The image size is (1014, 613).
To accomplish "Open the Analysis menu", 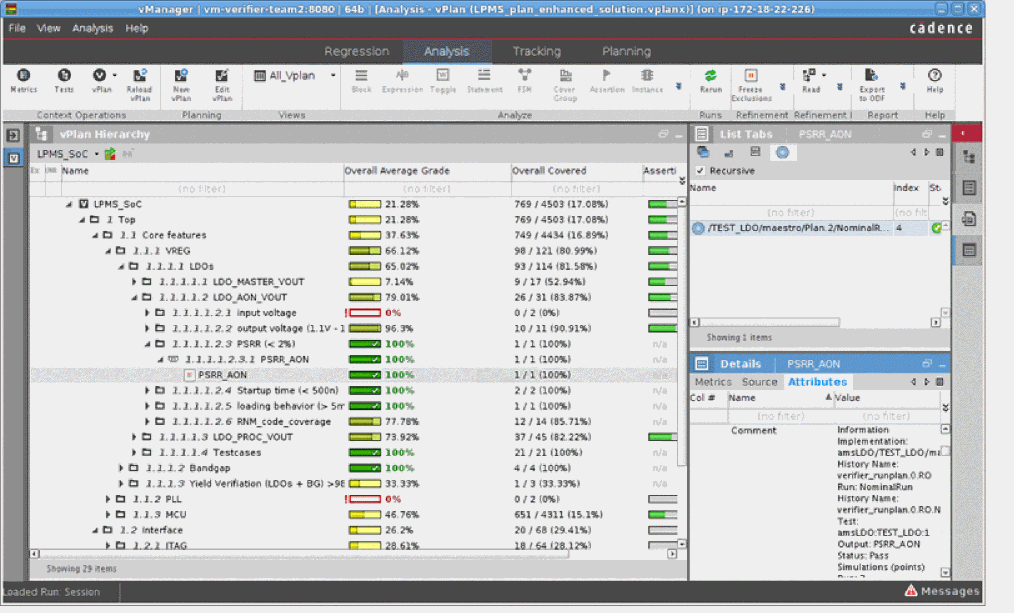I will coord(93,28).
